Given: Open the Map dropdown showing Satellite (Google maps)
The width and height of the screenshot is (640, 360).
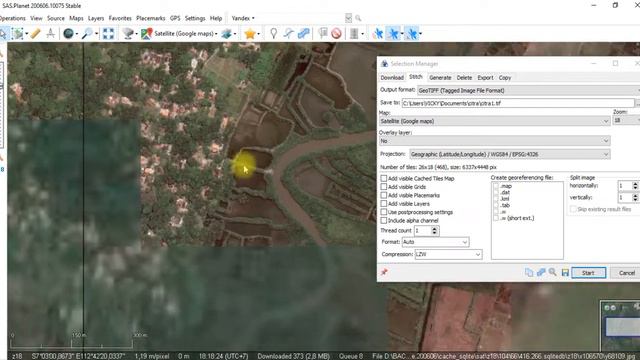Looking at the screenshot, I should click(x=495, y=121).
